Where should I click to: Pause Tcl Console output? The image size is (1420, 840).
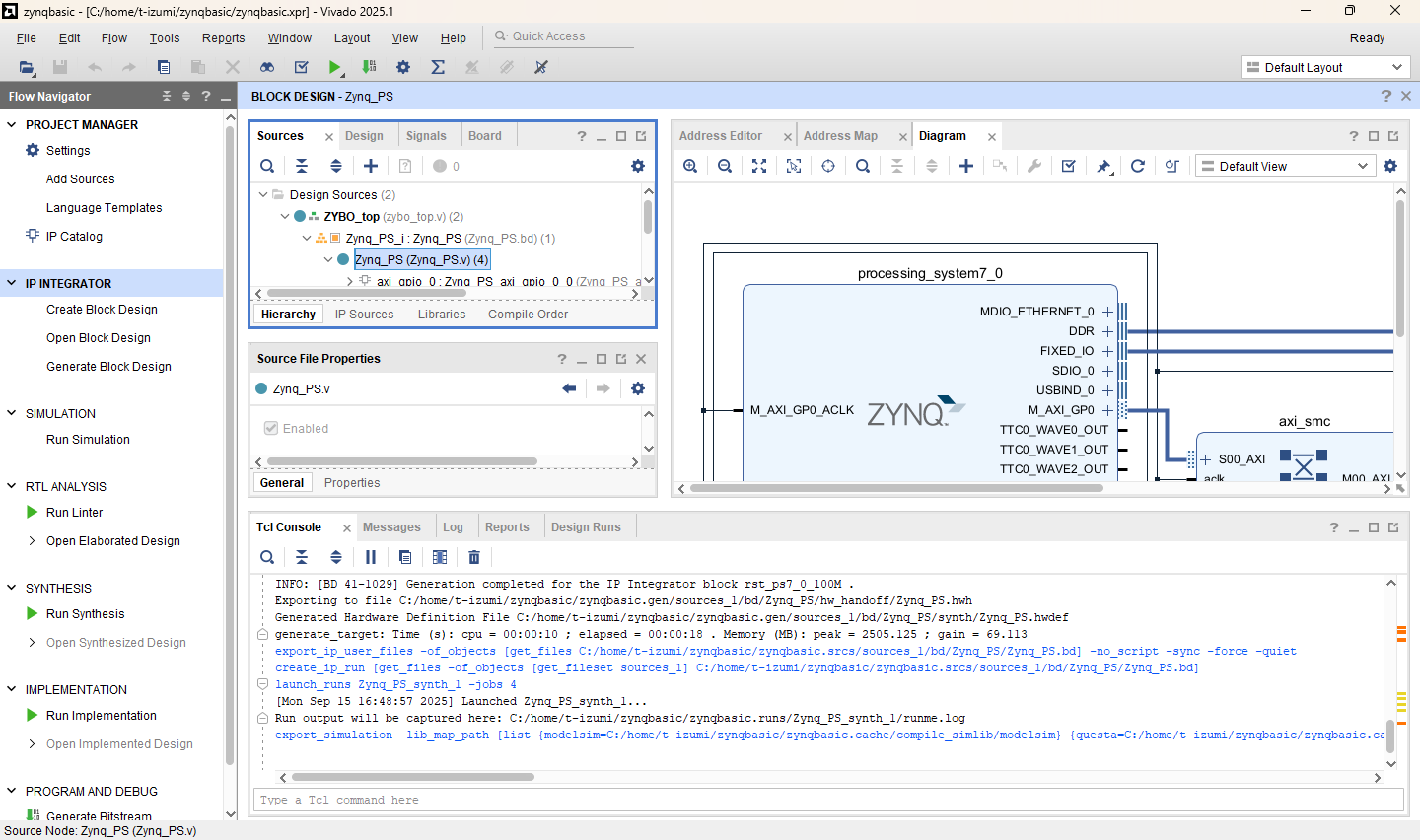click(x=371, y=557)
